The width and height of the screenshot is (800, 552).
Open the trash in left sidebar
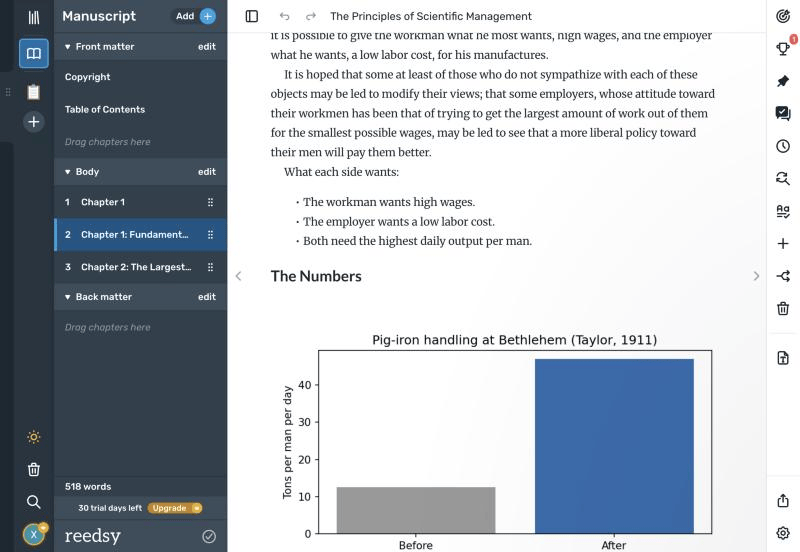tap(34, 469)
